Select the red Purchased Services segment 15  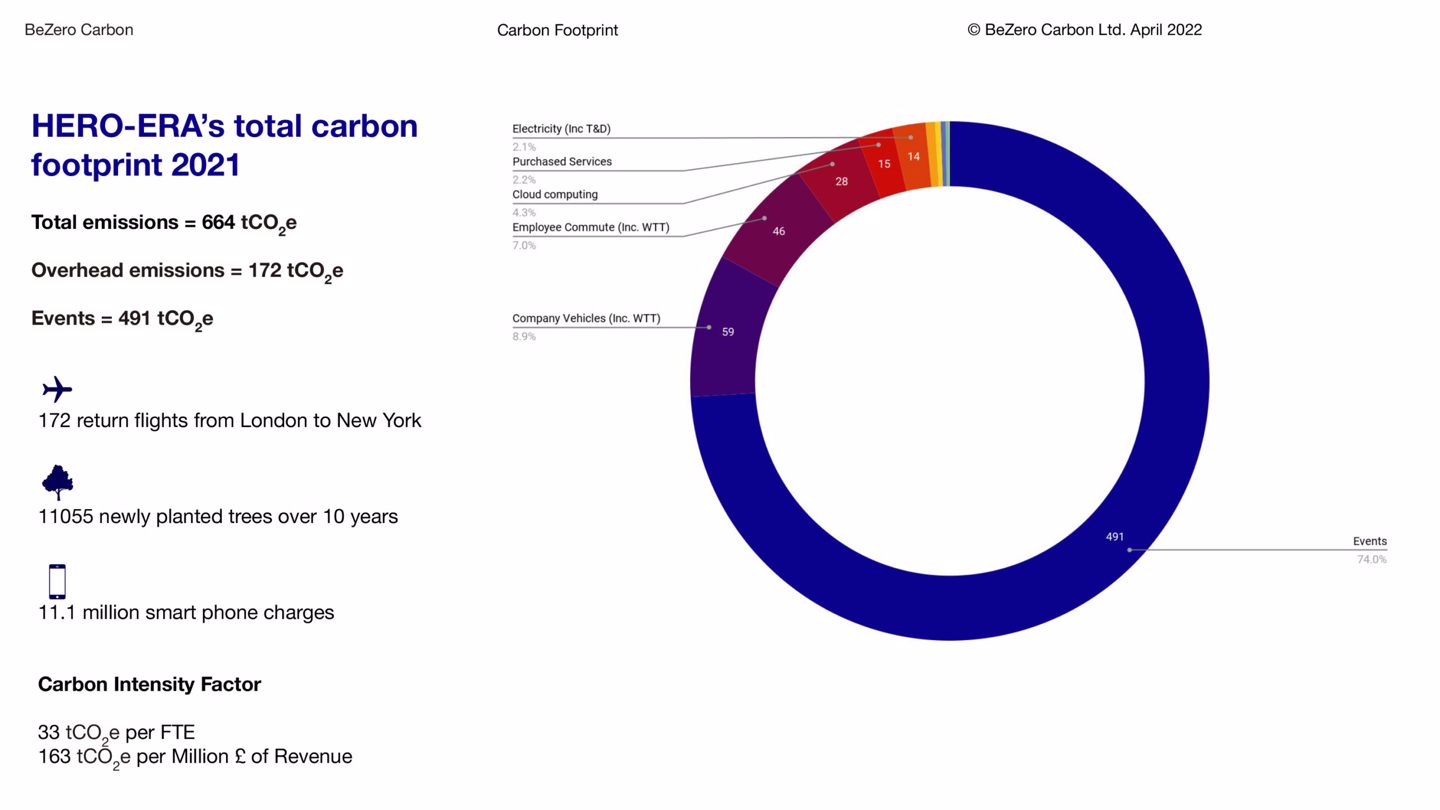(x=884, y=163)
